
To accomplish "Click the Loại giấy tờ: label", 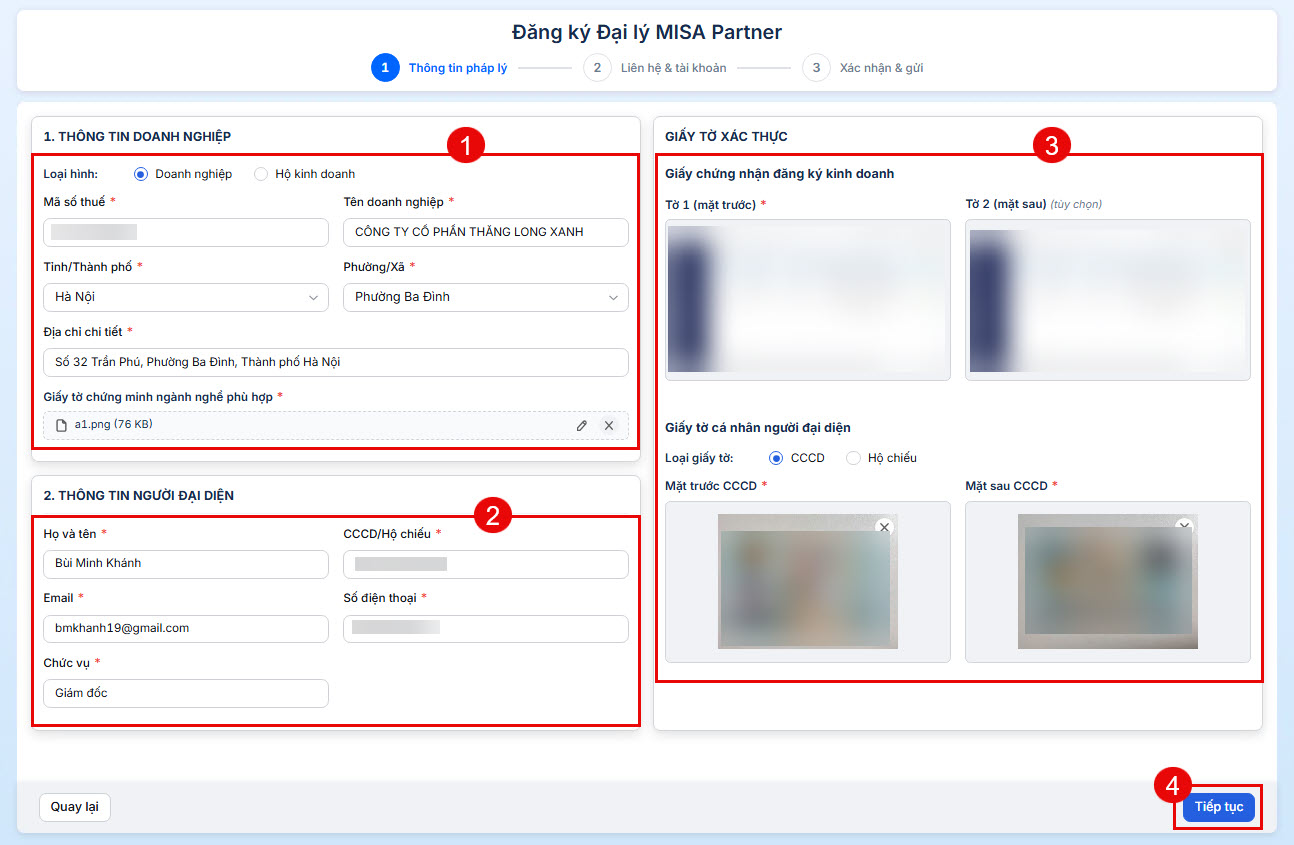I will 699,458.
